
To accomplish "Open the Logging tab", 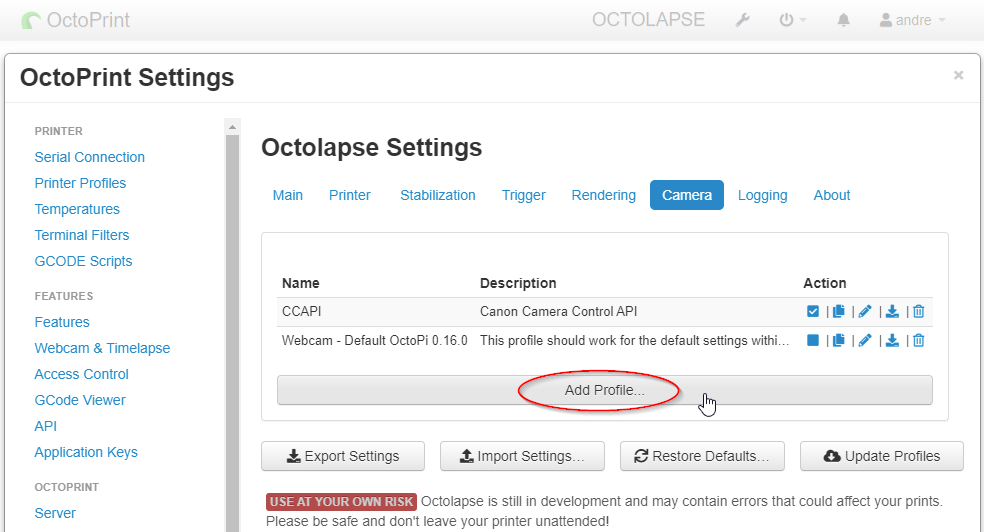I will (x=762, y=195).
